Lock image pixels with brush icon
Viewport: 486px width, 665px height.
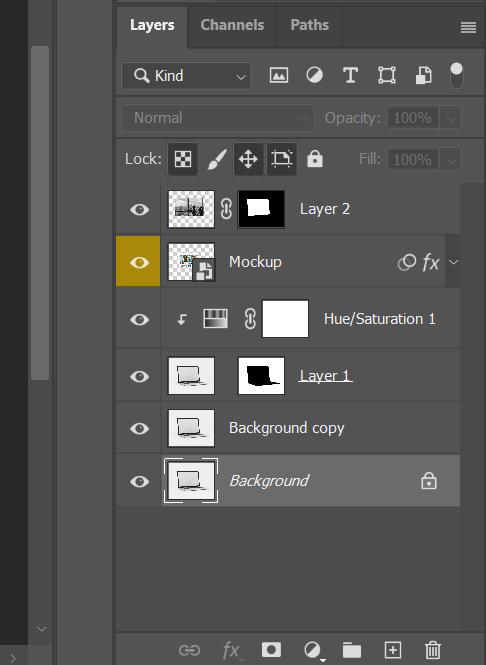click(217, 159)
